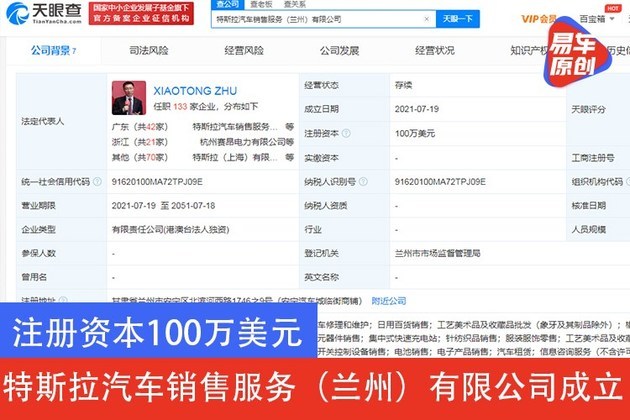Click the 有限责任公司(港澳台法人独资) company type

pyautogui.click(x=170, y=229)
